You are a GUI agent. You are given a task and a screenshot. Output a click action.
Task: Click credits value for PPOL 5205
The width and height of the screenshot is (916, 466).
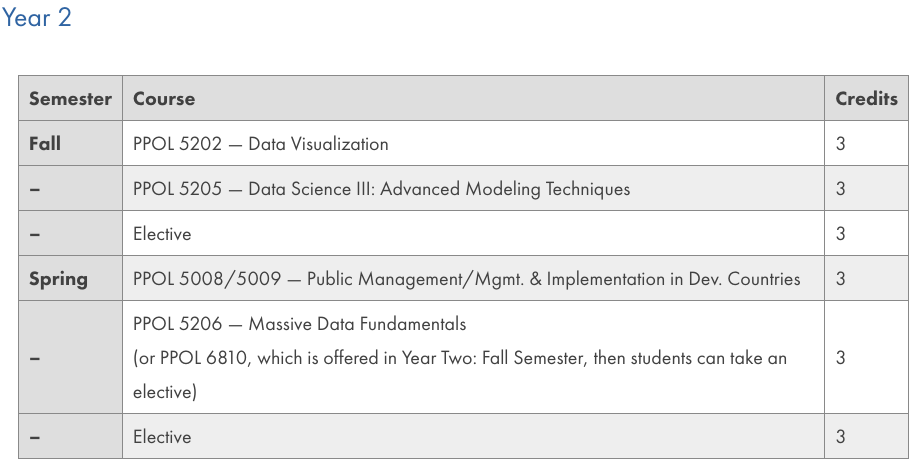pos(840,189)
